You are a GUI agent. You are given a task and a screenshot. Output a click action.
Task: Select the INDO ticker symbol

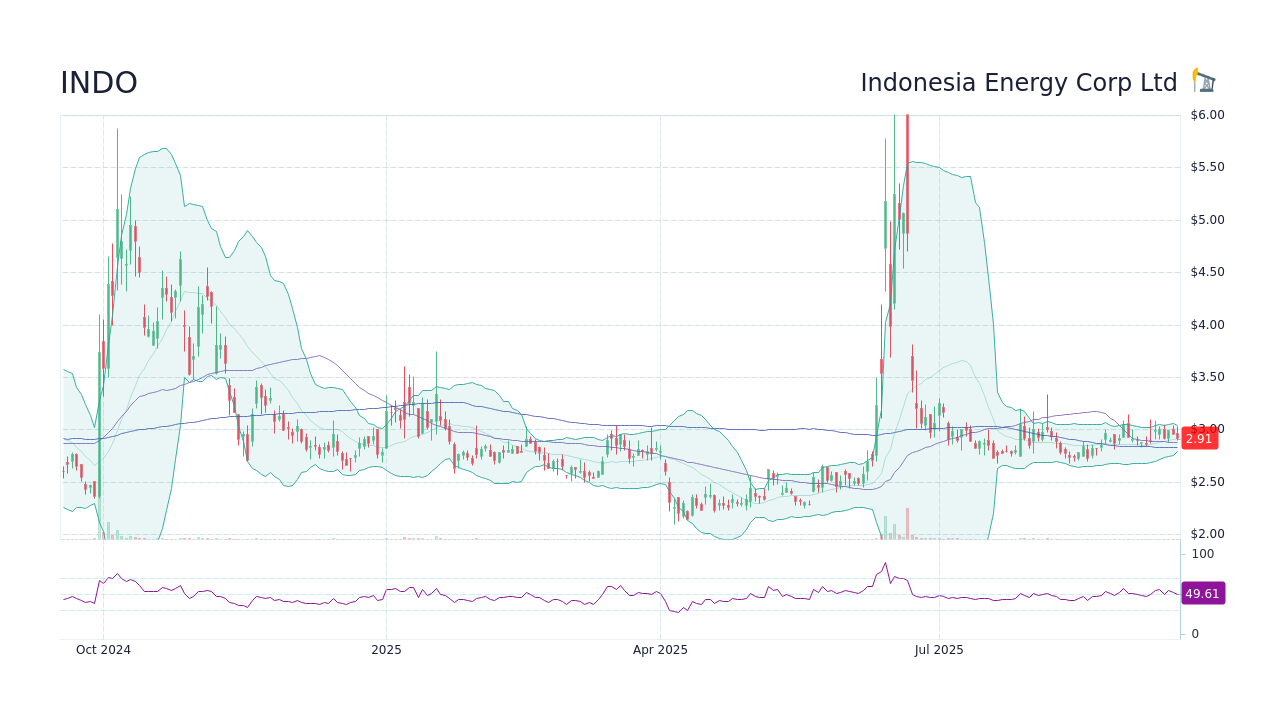(99, 83)
